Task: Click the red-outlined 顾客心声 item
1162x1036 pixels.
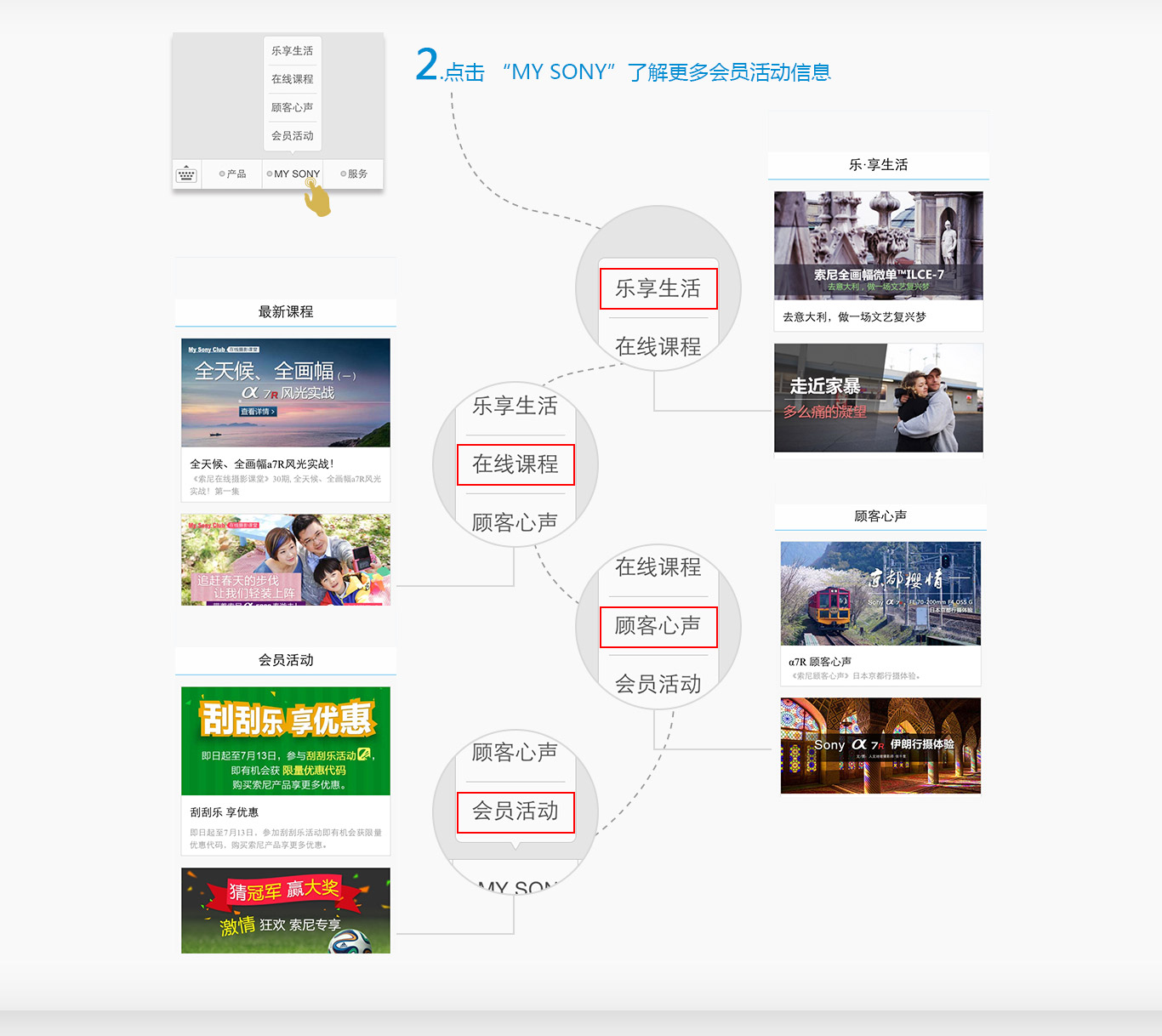Action: [x=658, y=627]
